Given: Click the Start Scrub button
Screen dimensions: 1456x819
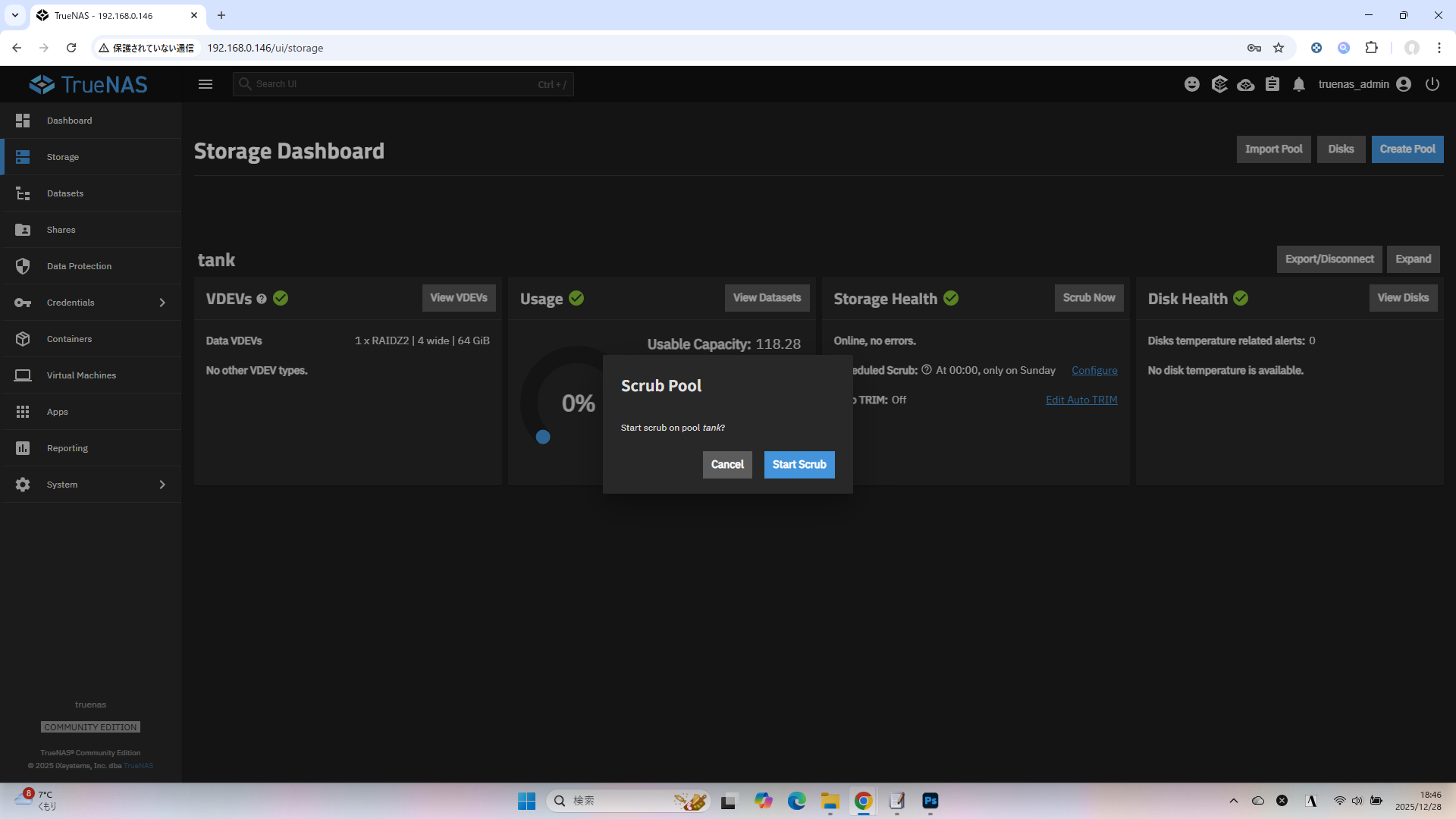Looking at the screenshot, I should (799, 465).
